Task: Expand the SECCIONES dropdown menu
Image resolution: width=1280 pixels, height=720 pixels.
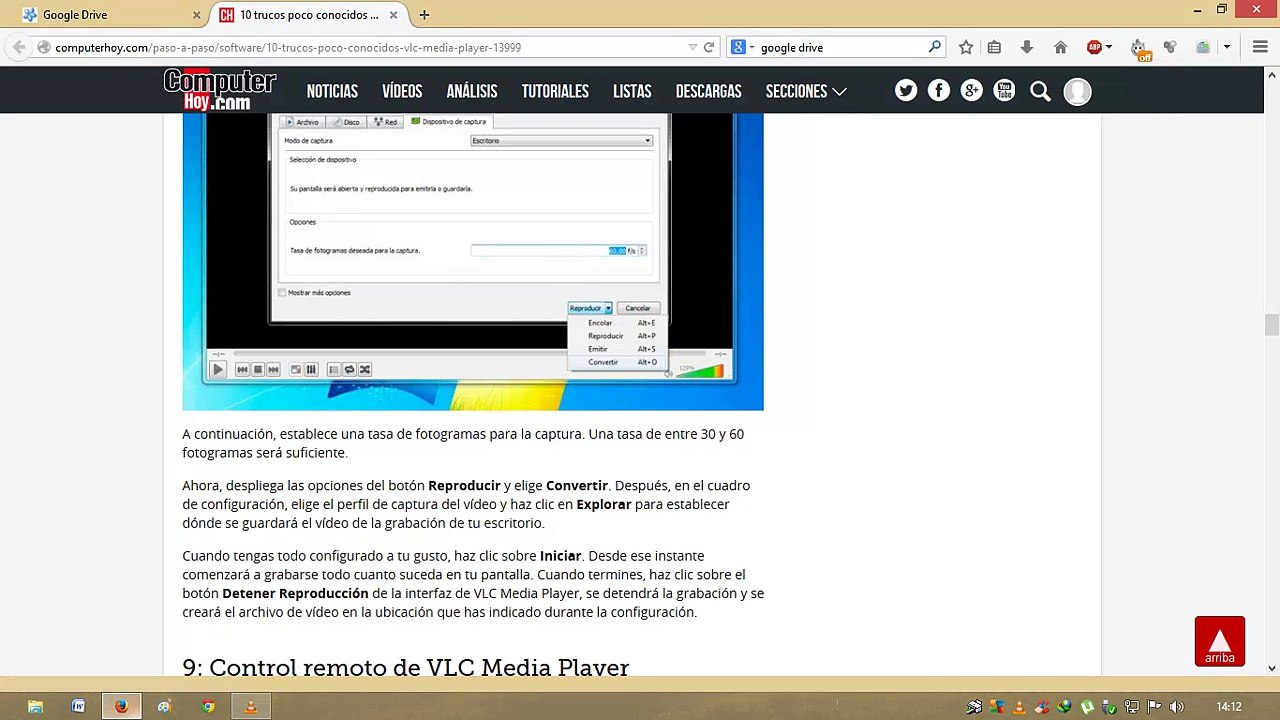Action: tap(806, 91)
